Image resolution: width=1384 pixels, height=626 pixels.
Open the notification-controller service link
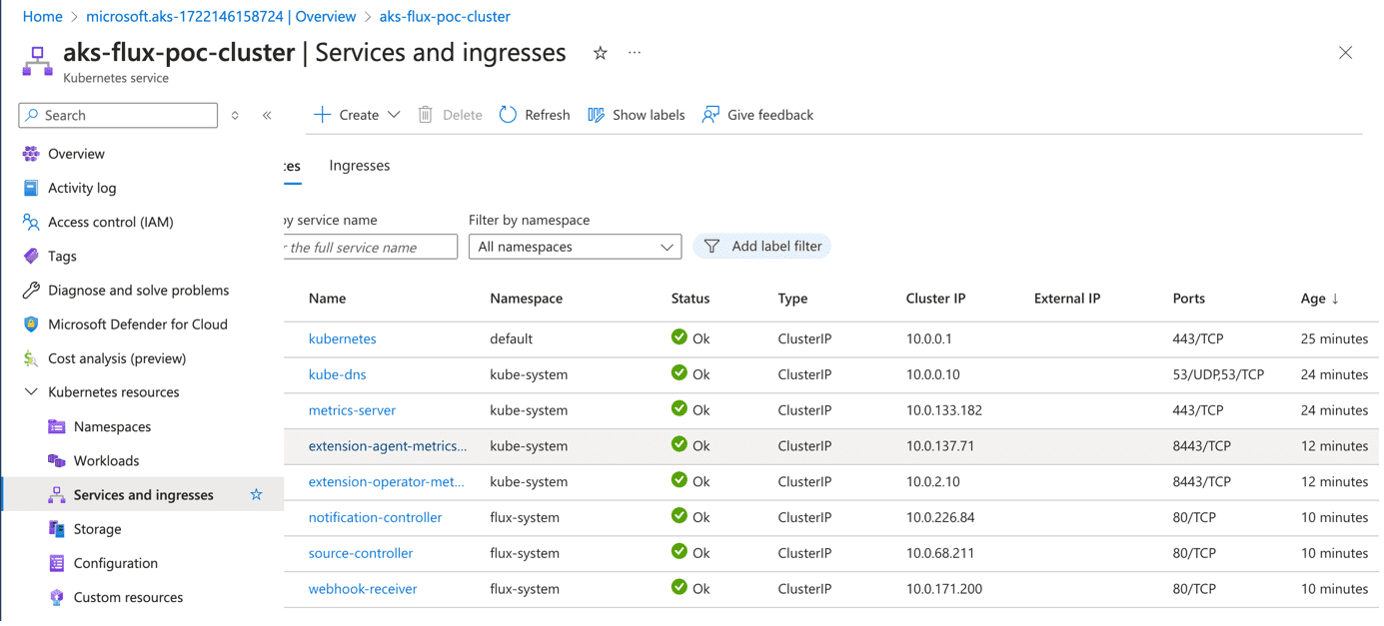coord(375,518)
